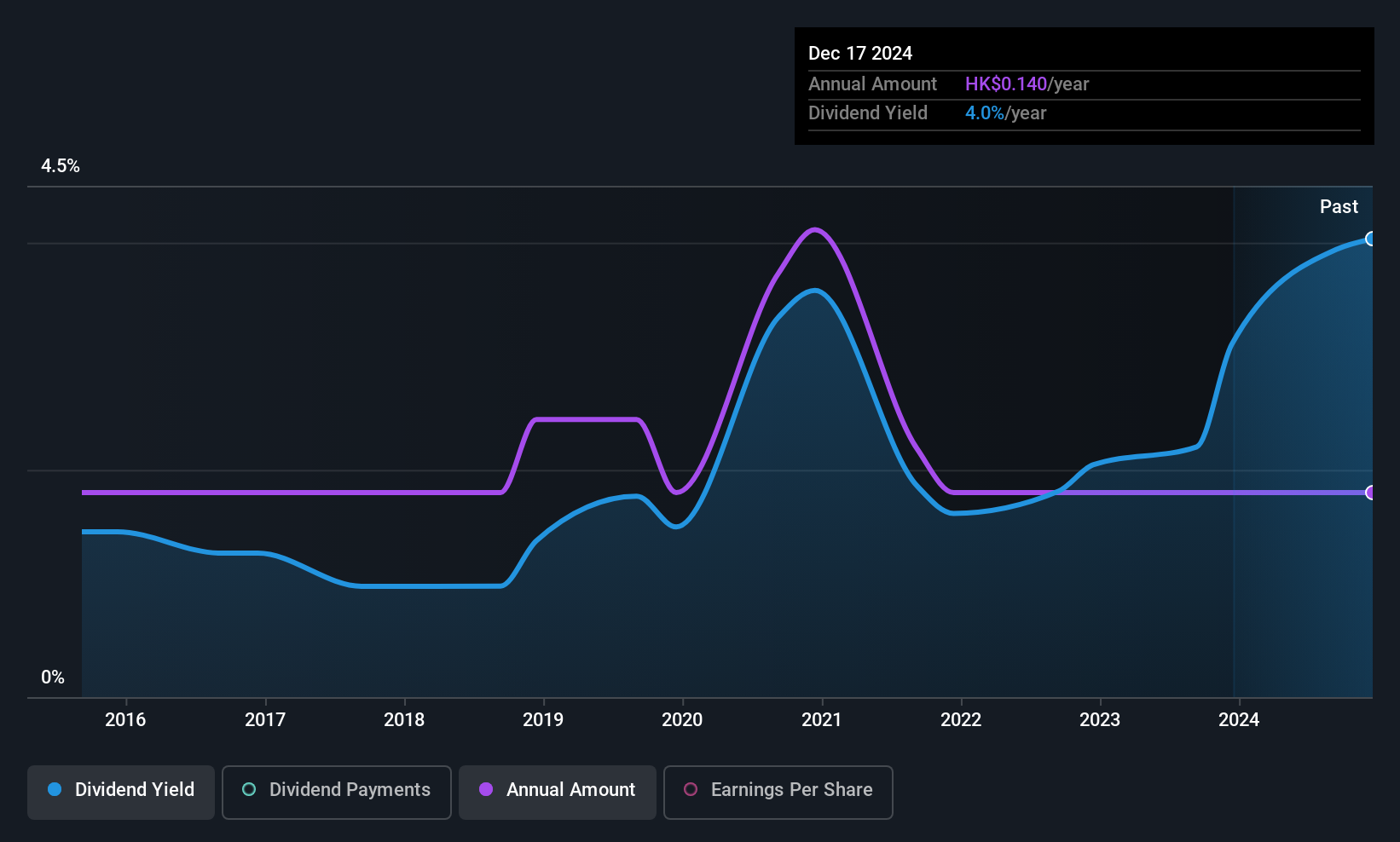
Task: Click the 4.5% y-axis label
Action: [61, 166]
